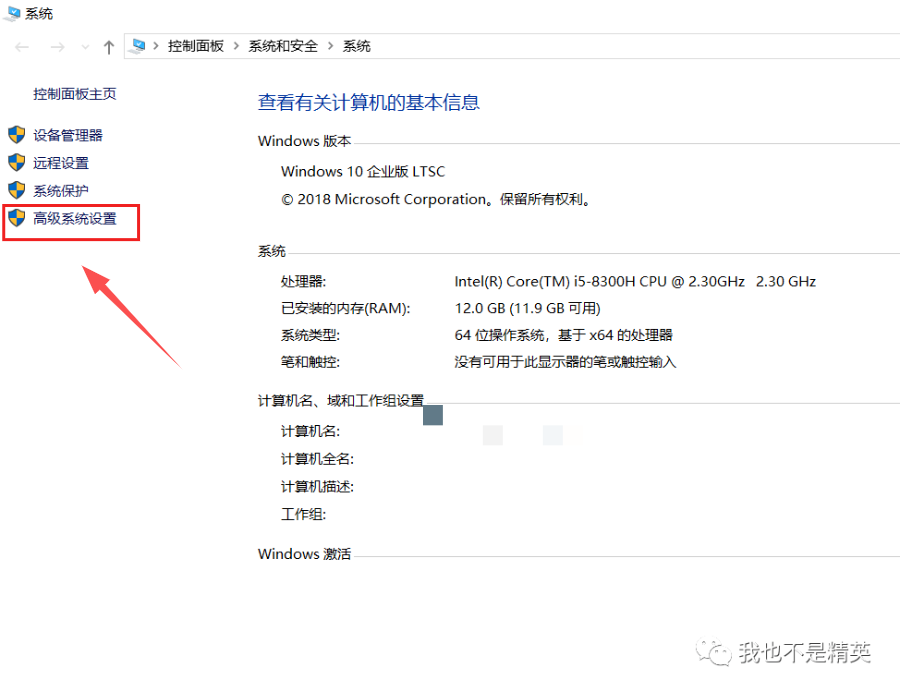Open the 控制面板主页 link
900x692 pixels.
tap(75, 94)
